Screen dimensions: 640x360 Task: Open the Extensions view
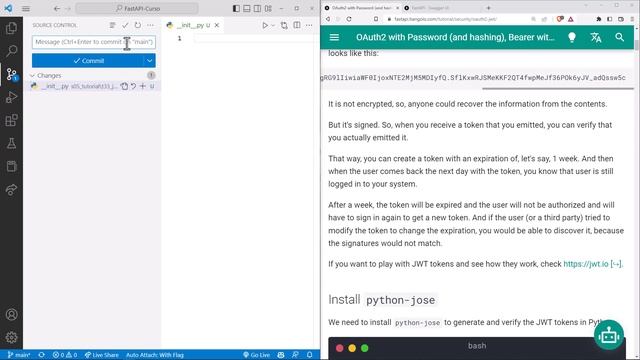(11, 120)
